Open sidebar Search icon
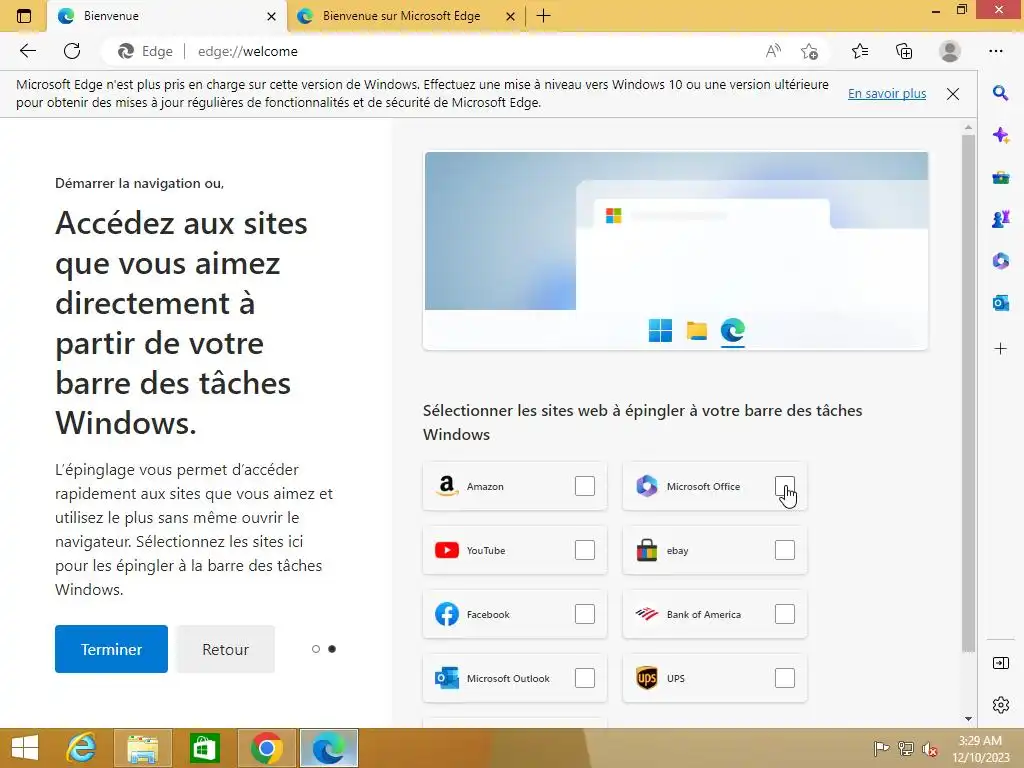Image resolution: width=1024 pixels, height=768 pixels. pos(1000,93)
